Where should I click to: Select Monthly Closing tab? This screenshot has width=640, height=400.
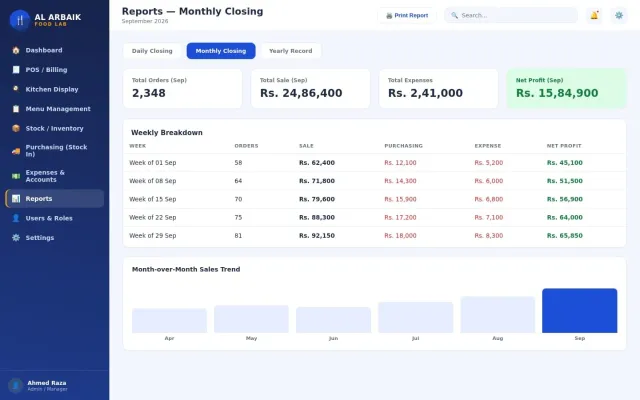pyautogui.click(x=221, y=51)
